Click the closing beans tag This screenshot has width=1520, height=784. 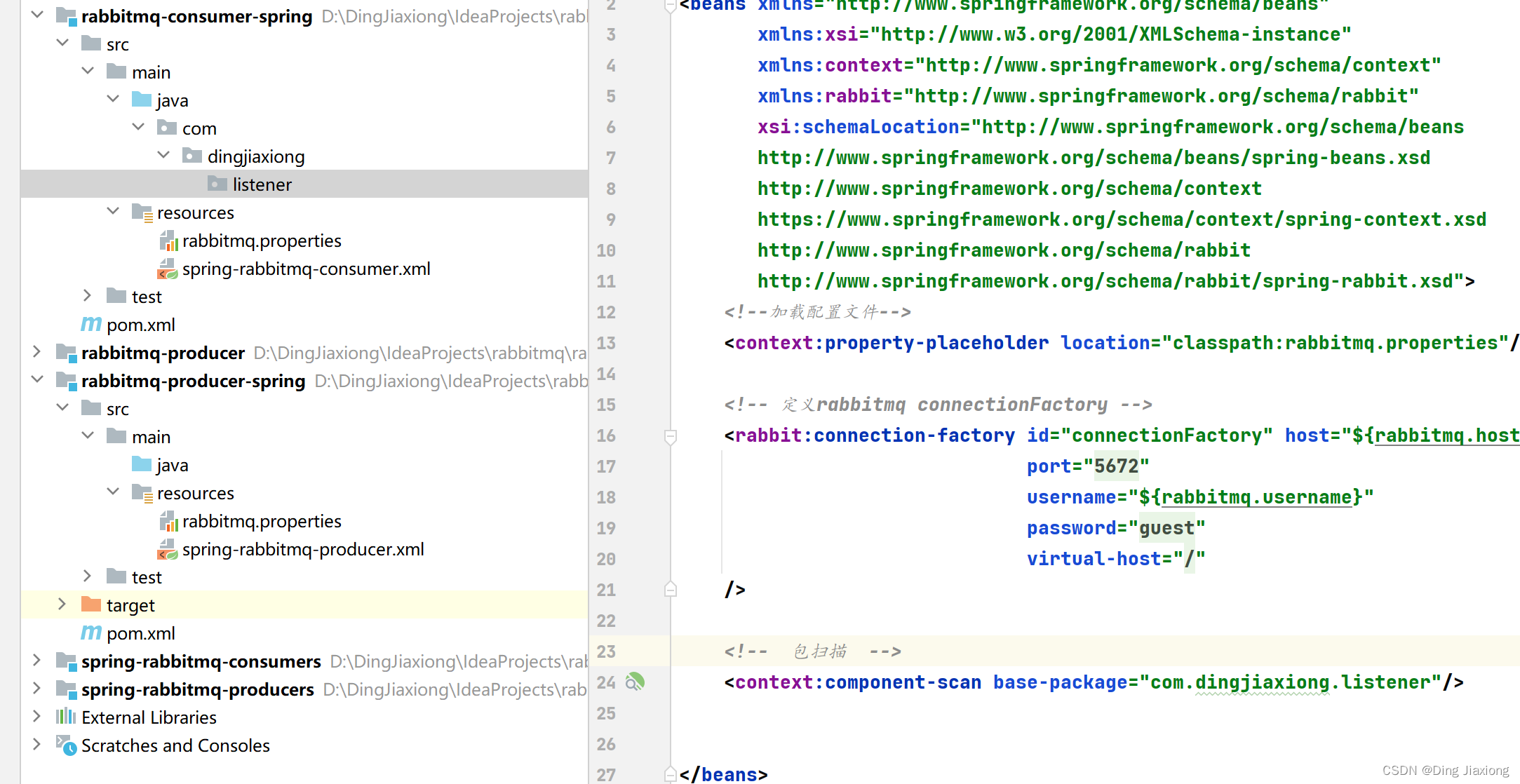pos(723,774)
